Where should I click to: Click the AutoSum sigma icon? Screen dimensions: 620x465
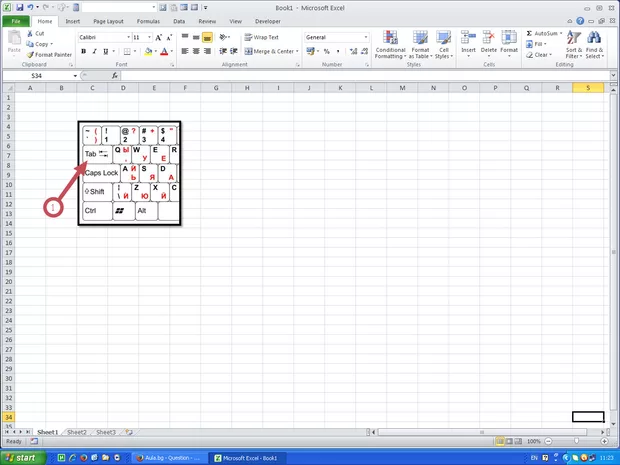coord(529,33)
